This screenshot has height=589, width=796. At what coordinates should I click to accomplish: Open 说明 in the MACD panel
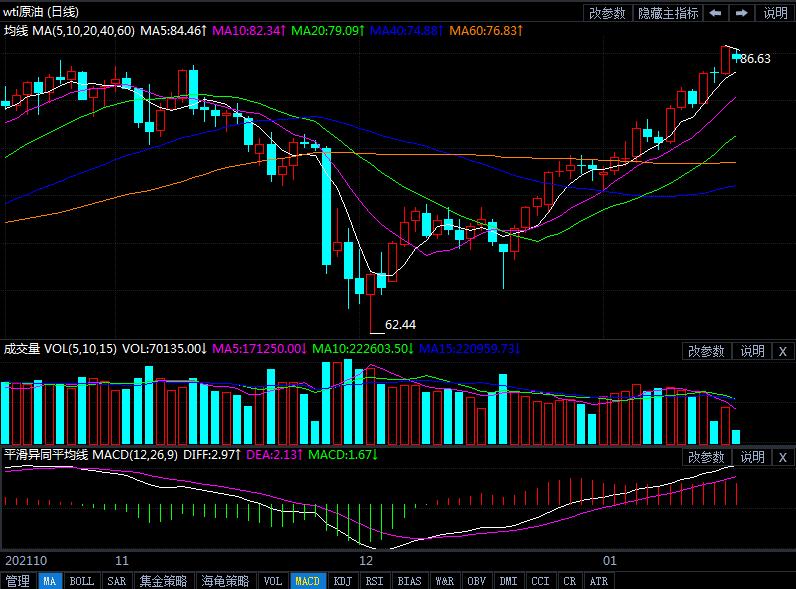752,457
